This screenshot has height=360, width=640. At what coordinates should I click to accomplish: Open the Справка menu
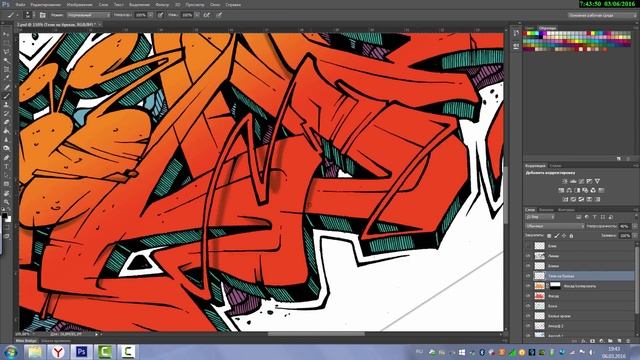[233, 5]
